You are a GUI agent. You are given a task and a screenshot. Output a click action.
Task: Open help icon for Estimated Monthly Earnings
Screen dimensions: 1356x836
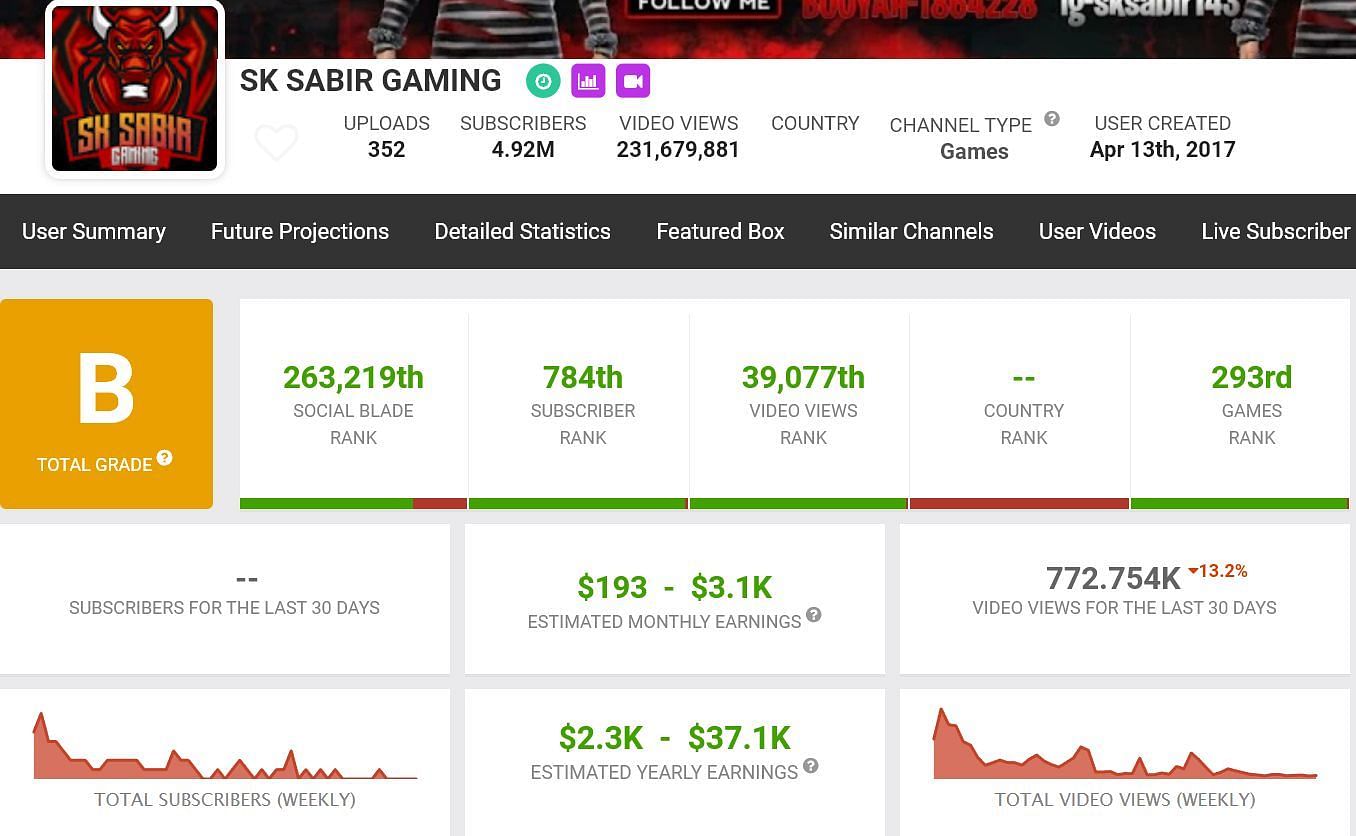(814, 615)
